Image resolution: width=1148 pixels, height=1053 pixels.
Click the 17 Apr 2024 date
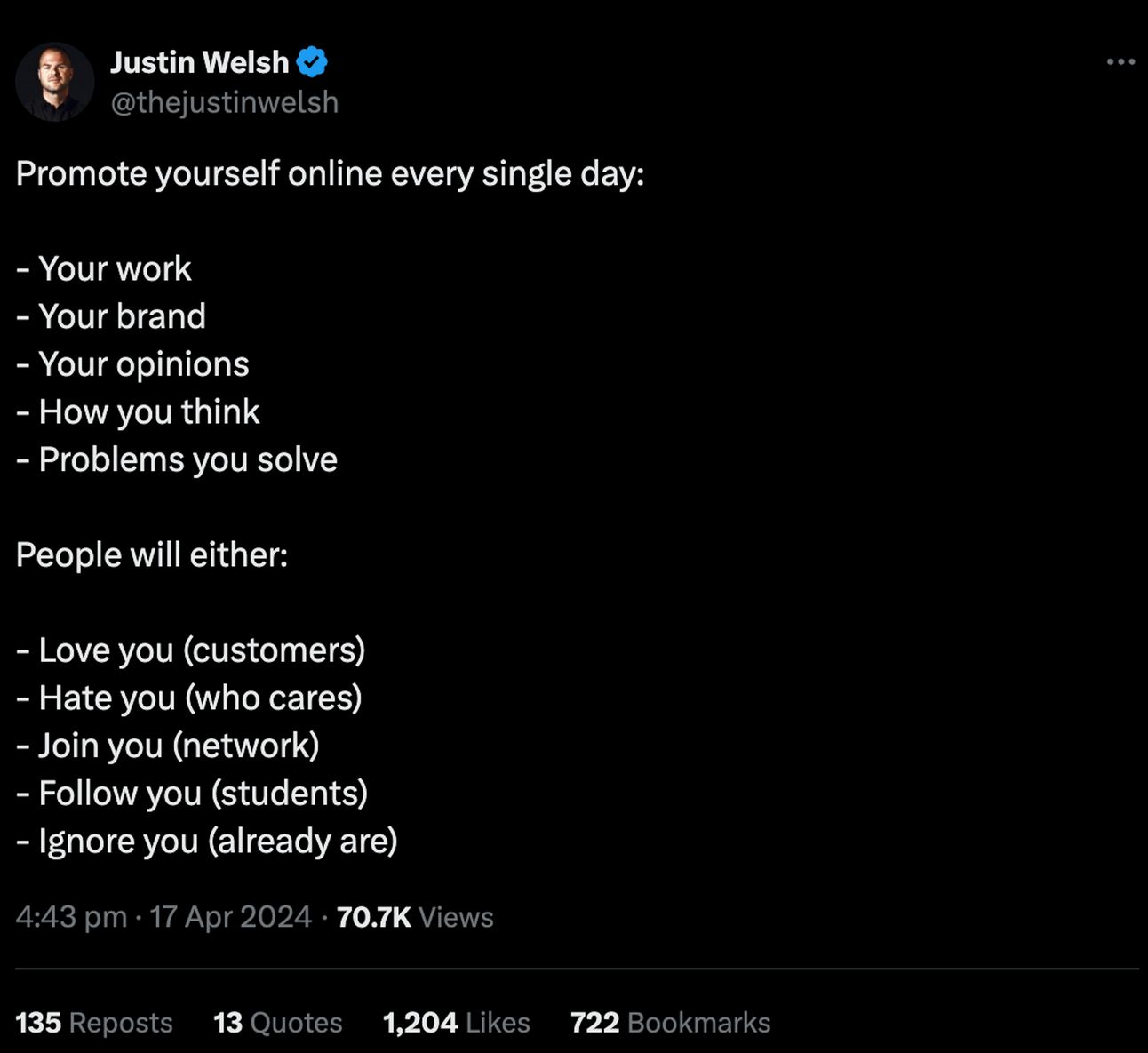pyautogui.click(x=231, y=916)
